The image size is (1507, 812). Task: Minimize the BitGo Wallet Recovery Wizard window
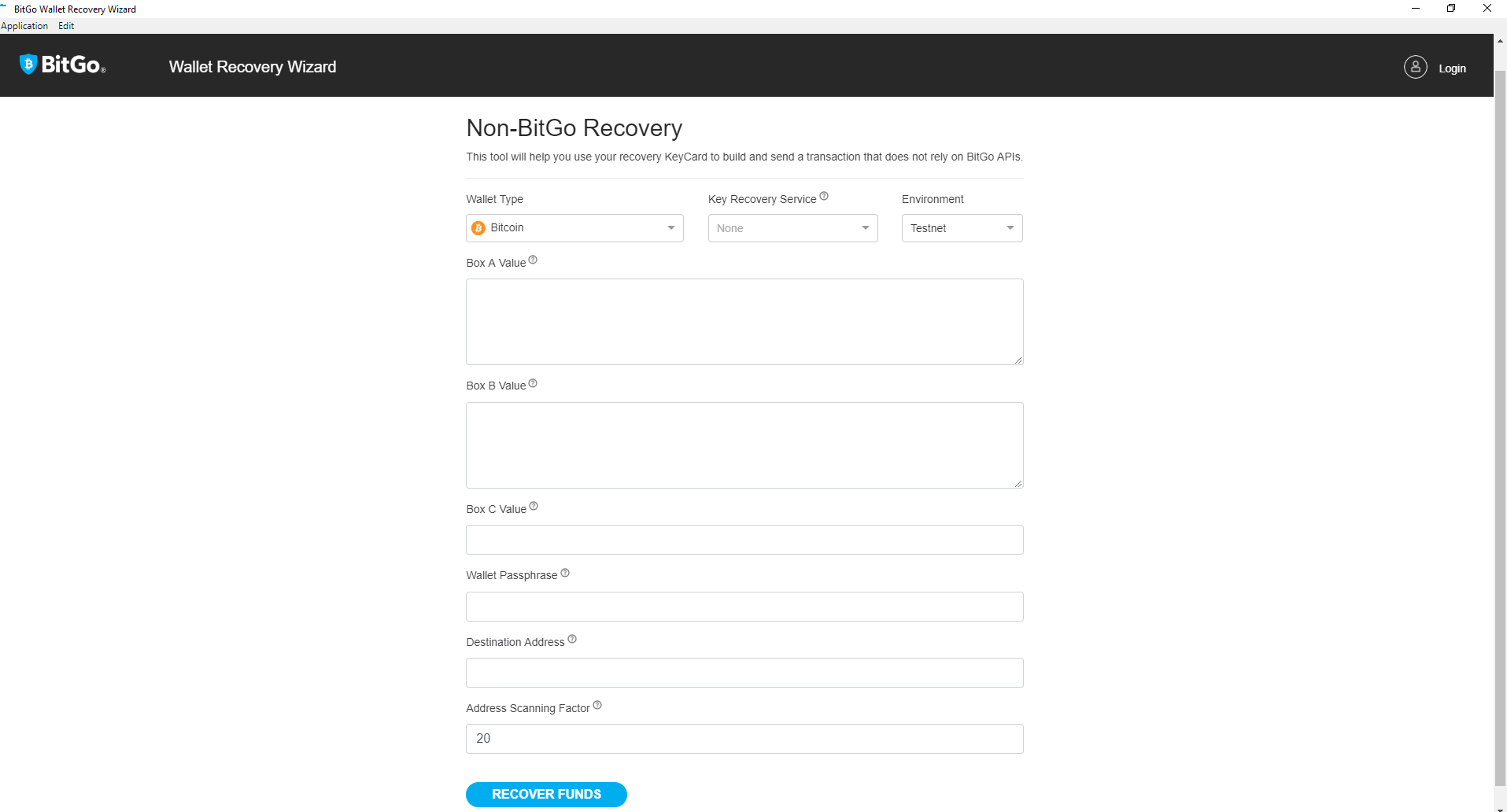pyautogui.click(x=1415, y=9)
